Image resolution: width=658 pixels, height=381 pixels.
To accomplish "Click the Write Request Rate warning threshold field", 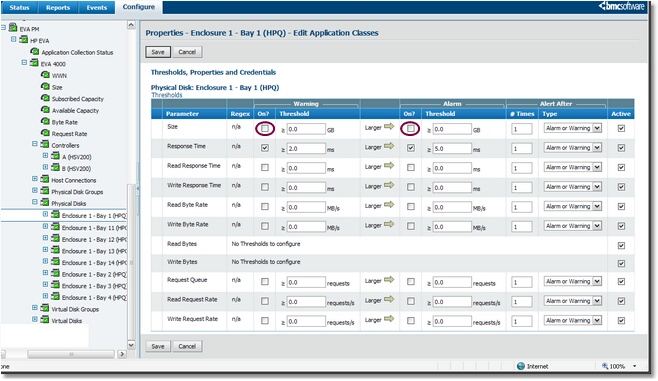I will click(306, 321).
